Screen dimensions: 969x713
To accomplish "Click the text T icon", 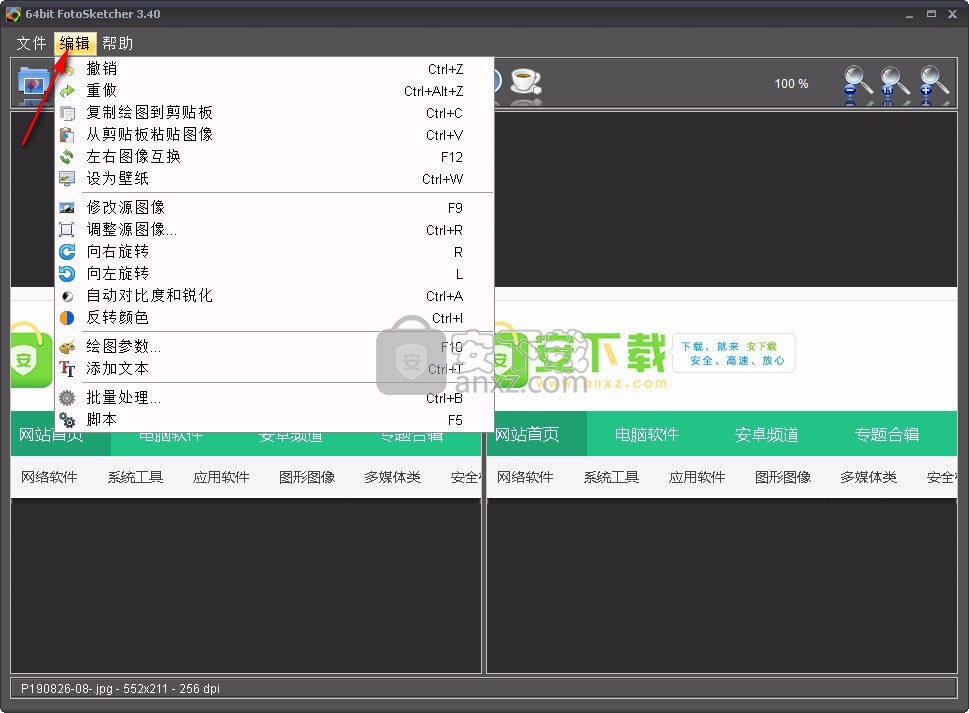I will click(x=67, y=369).
